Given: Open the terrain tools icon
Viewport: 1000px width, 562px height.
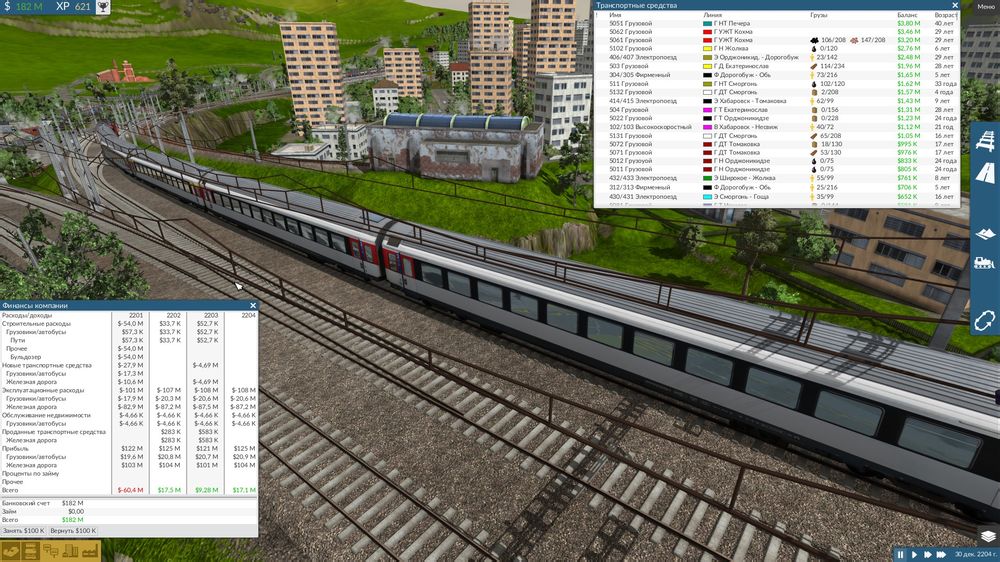Looking at the screenshot, I should [985, 233].
